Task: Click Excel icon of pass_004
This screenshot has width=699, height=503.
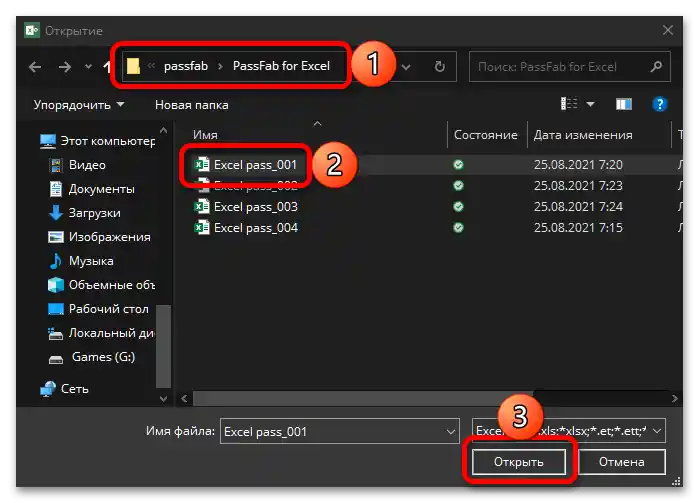Action: pos(201,227)
